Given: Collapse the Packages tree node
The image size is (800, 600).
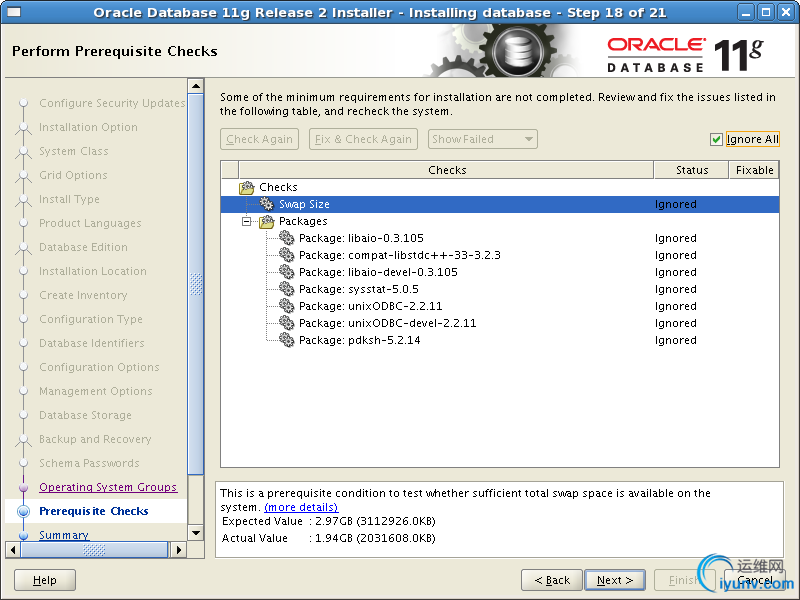Looking at the screenshot, I should click(x=247, y=221).
